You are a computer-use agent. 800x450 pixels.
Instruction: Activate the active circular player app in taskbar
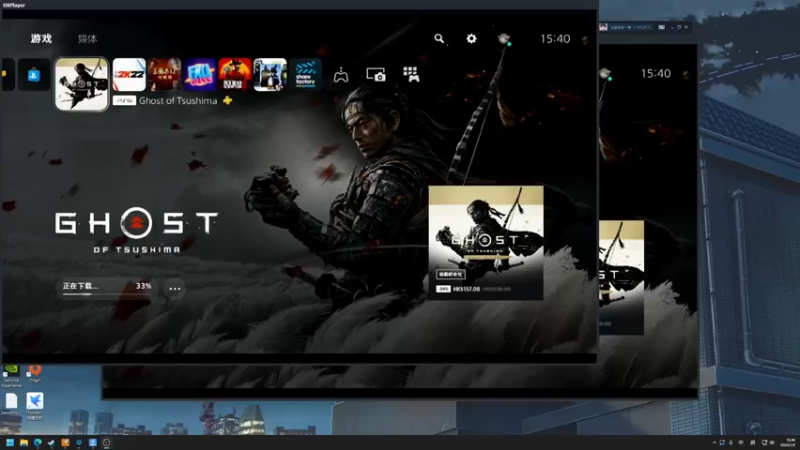(x=107, y=443)
